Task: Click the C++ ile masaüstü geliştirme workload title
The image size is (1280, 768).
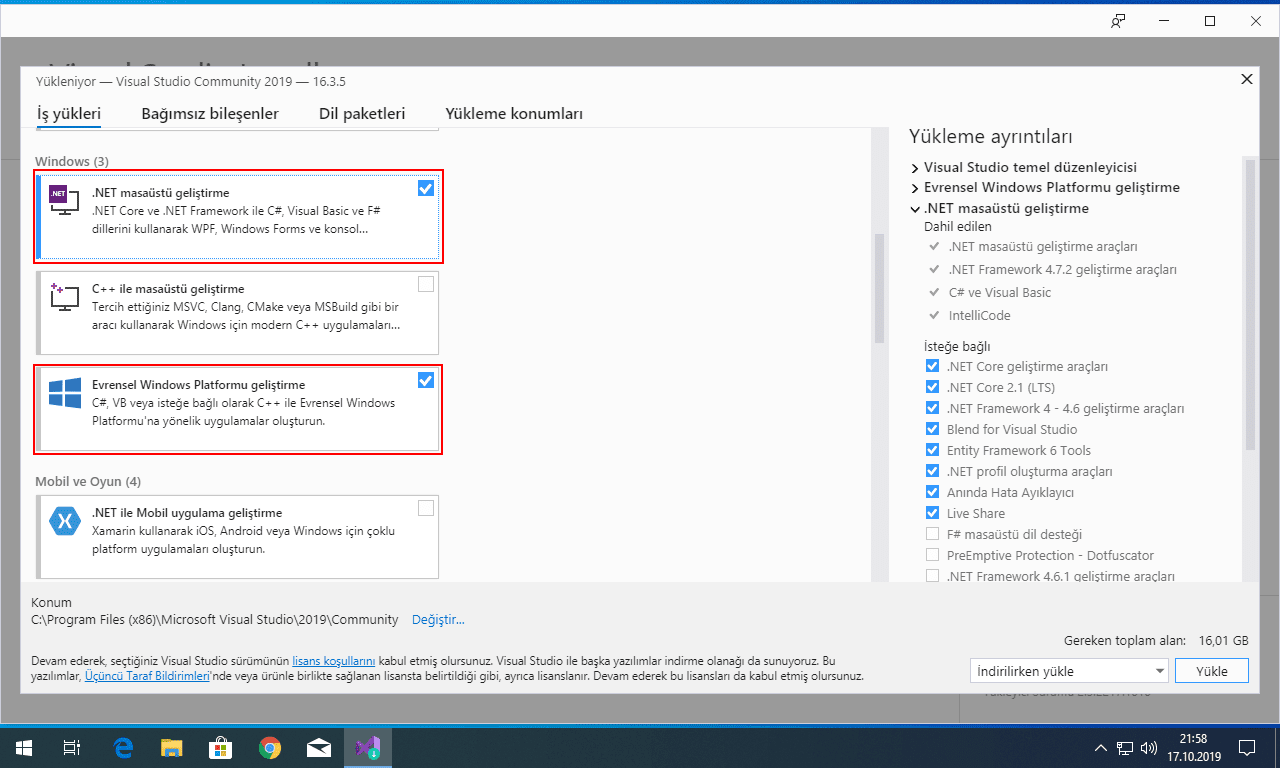Action: [x=168, y=289]
